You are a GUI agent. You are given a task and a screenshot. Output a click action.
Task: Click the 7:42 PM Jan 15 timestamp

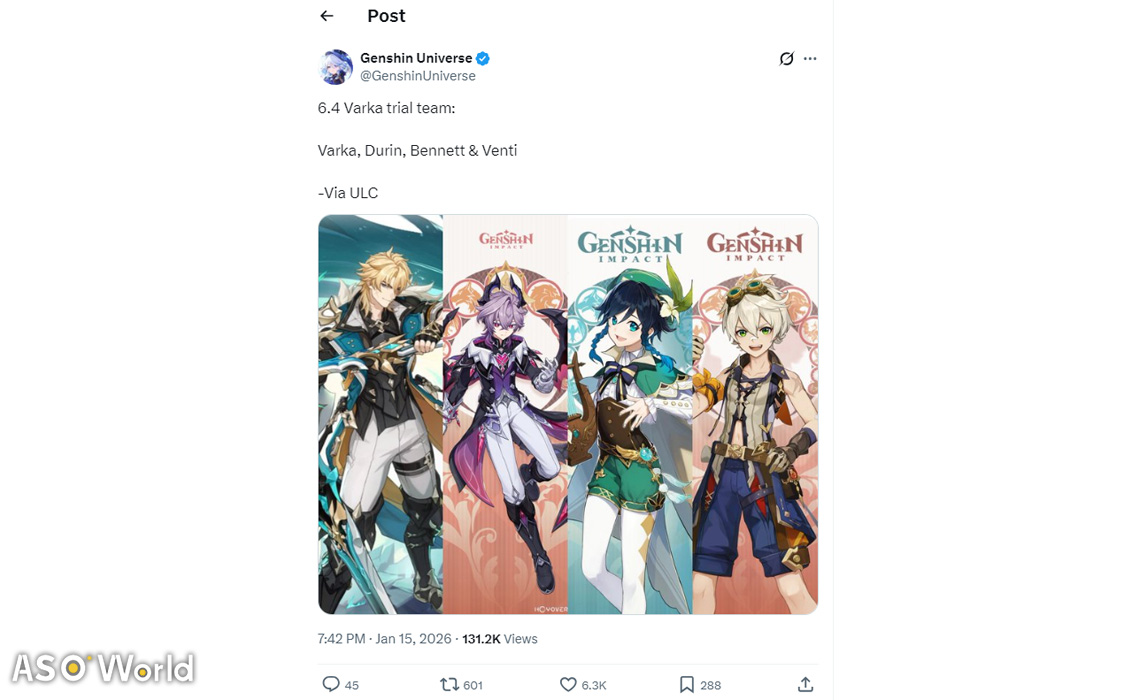385,639
